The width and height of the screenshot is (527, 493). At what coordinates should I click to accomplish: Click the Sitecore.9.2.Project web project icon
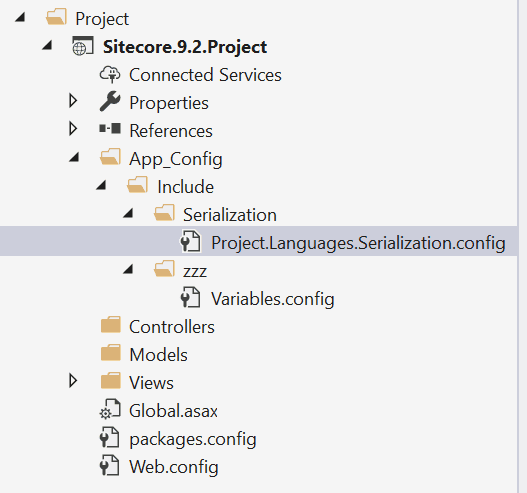(83, 46)
